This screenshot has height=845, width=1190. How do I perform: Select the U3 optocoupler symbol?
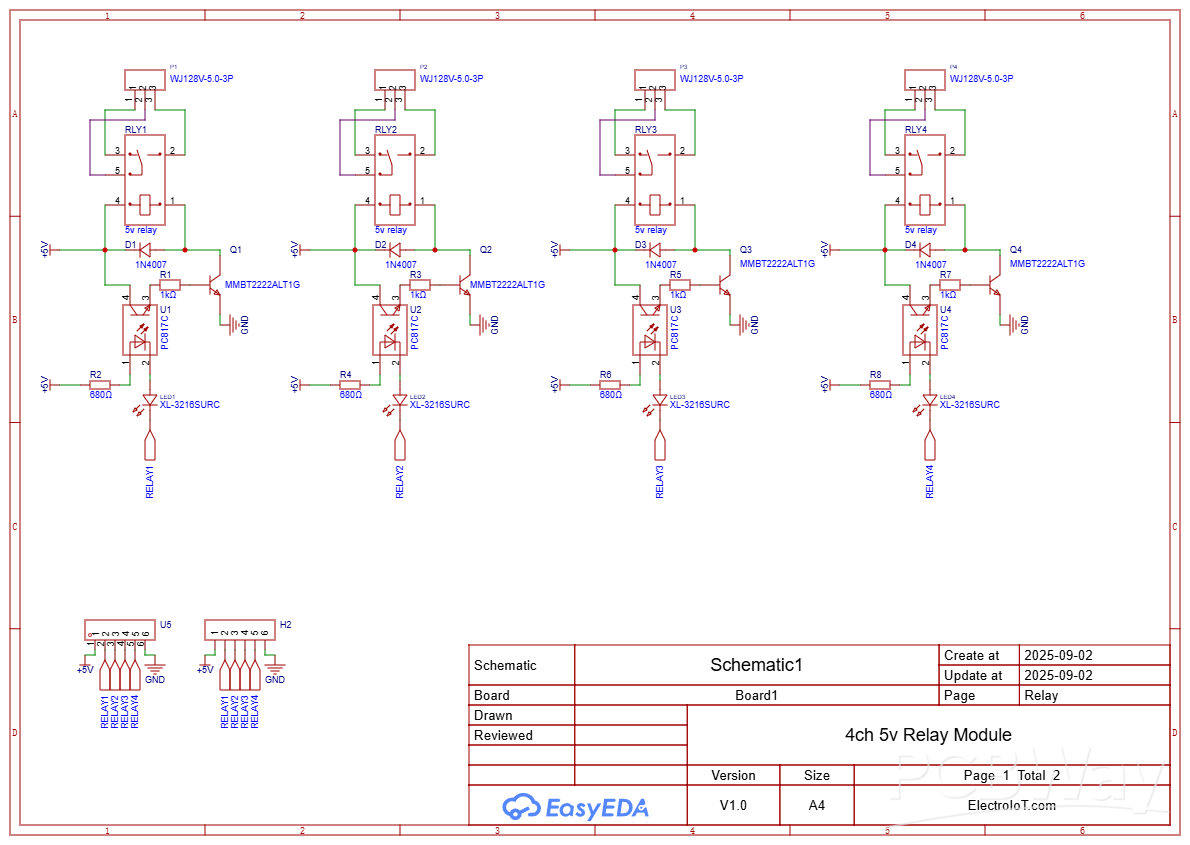(651, 331)
